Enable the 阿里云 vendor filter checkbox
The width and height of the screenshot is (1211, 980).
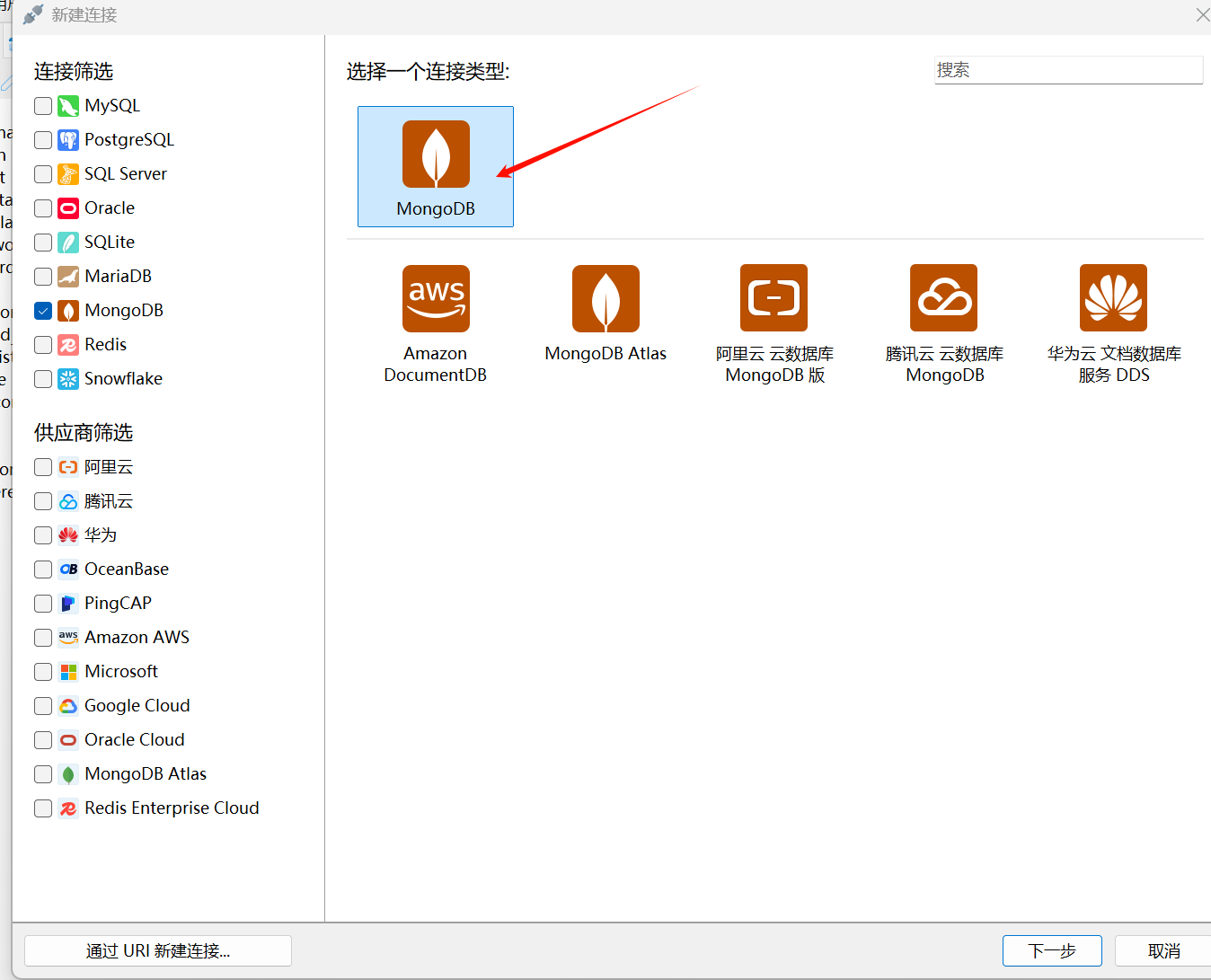pos(43,467)
